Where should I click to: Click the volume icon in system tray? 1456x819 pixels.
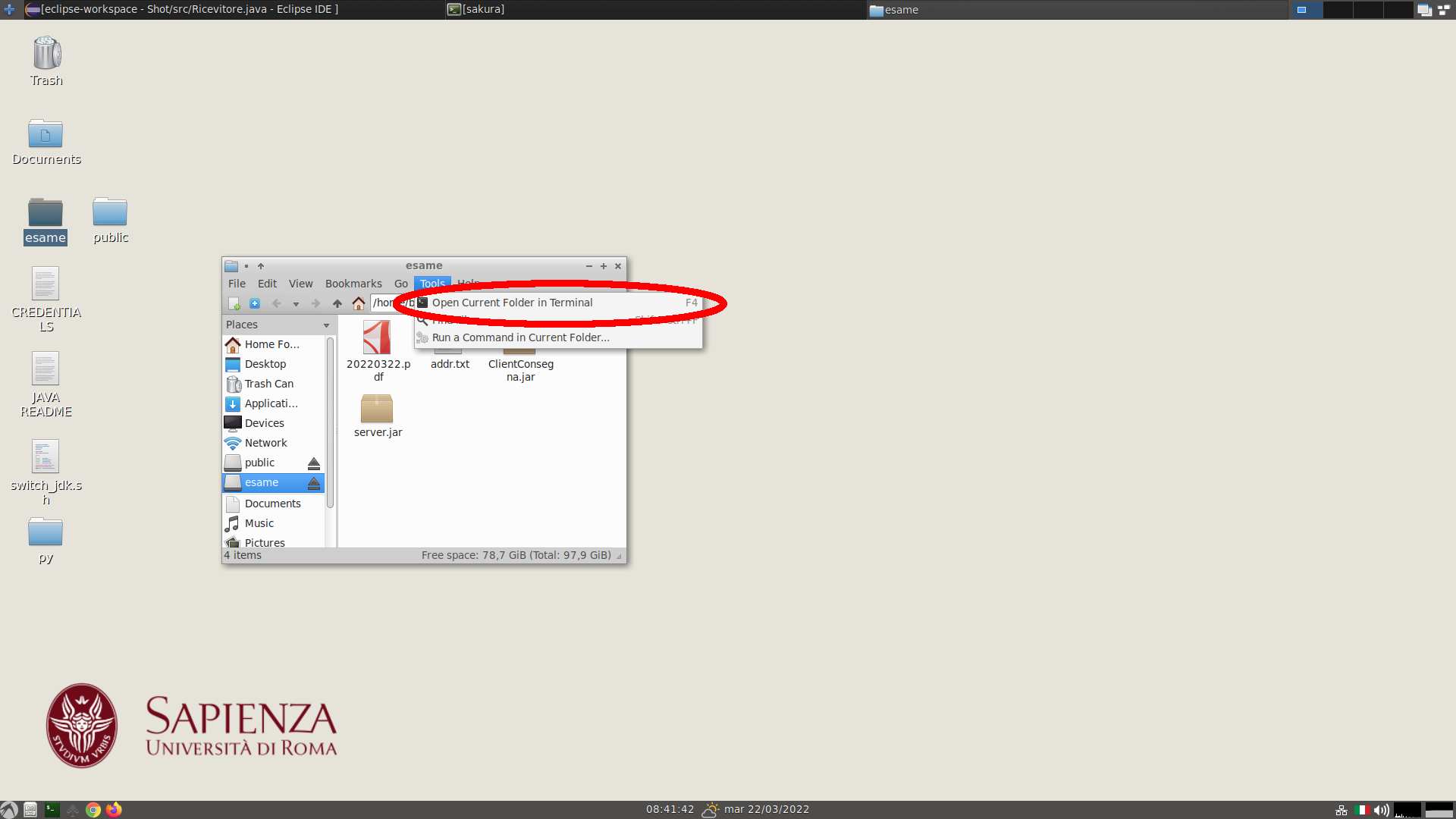[x=1381, y=810]
